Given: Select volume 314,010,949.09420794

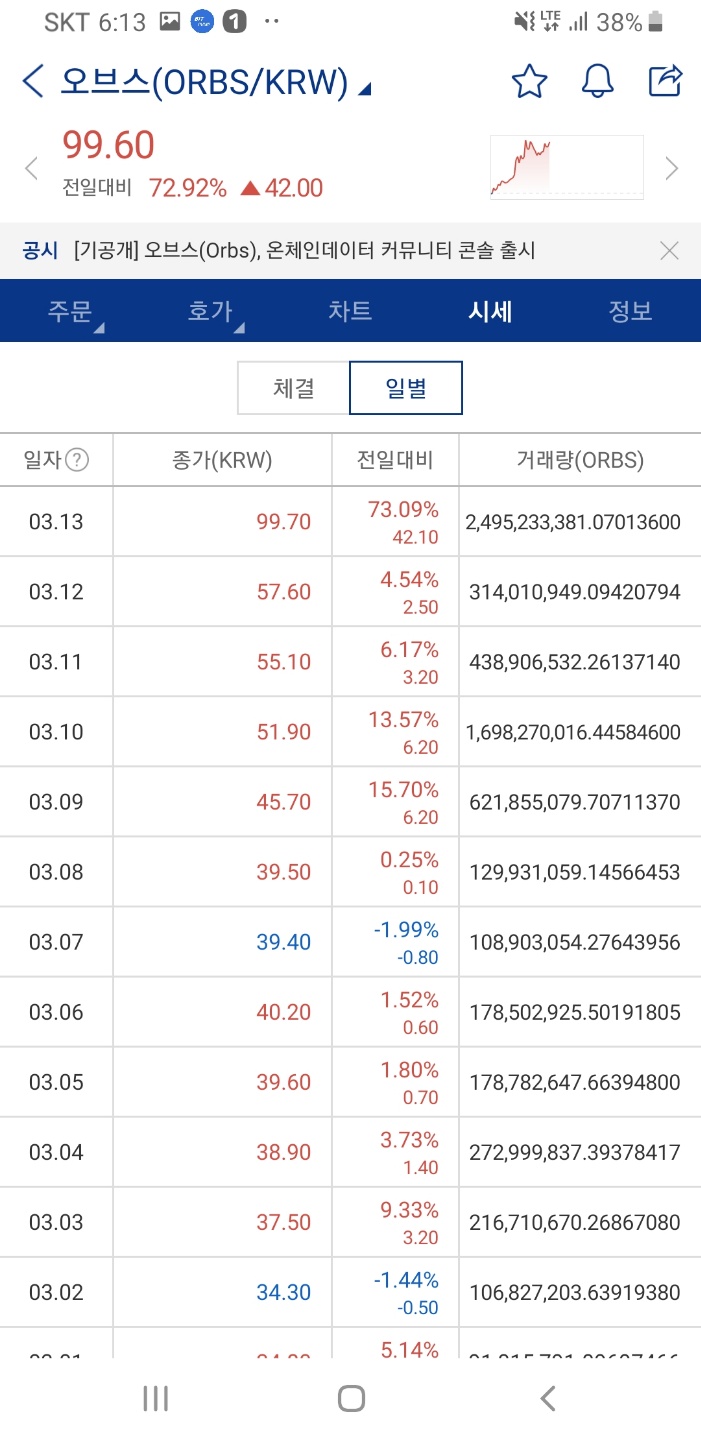Looking at the screenshot, I should (575, 591).
